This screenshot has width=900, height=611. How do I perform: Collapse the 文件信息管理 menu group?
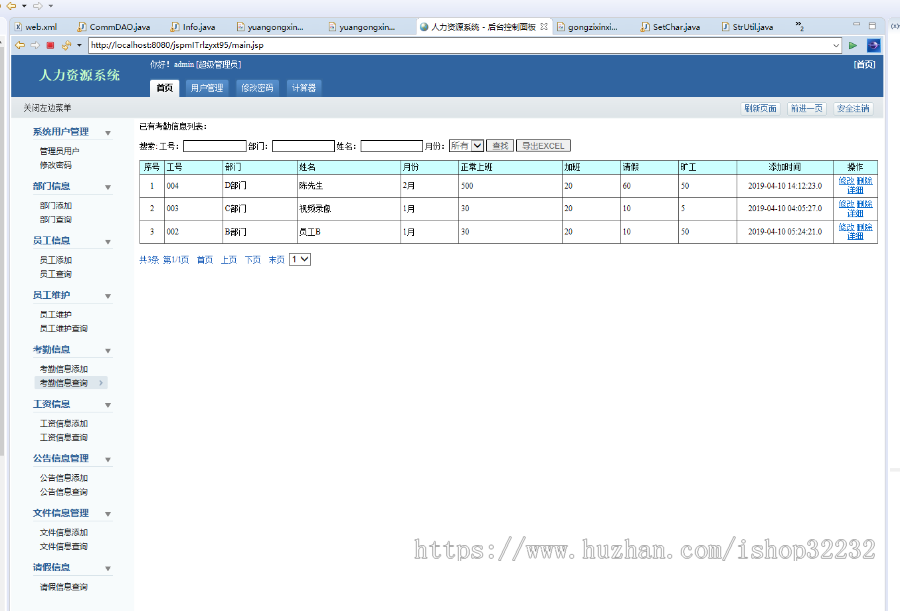tap(108, 514)
